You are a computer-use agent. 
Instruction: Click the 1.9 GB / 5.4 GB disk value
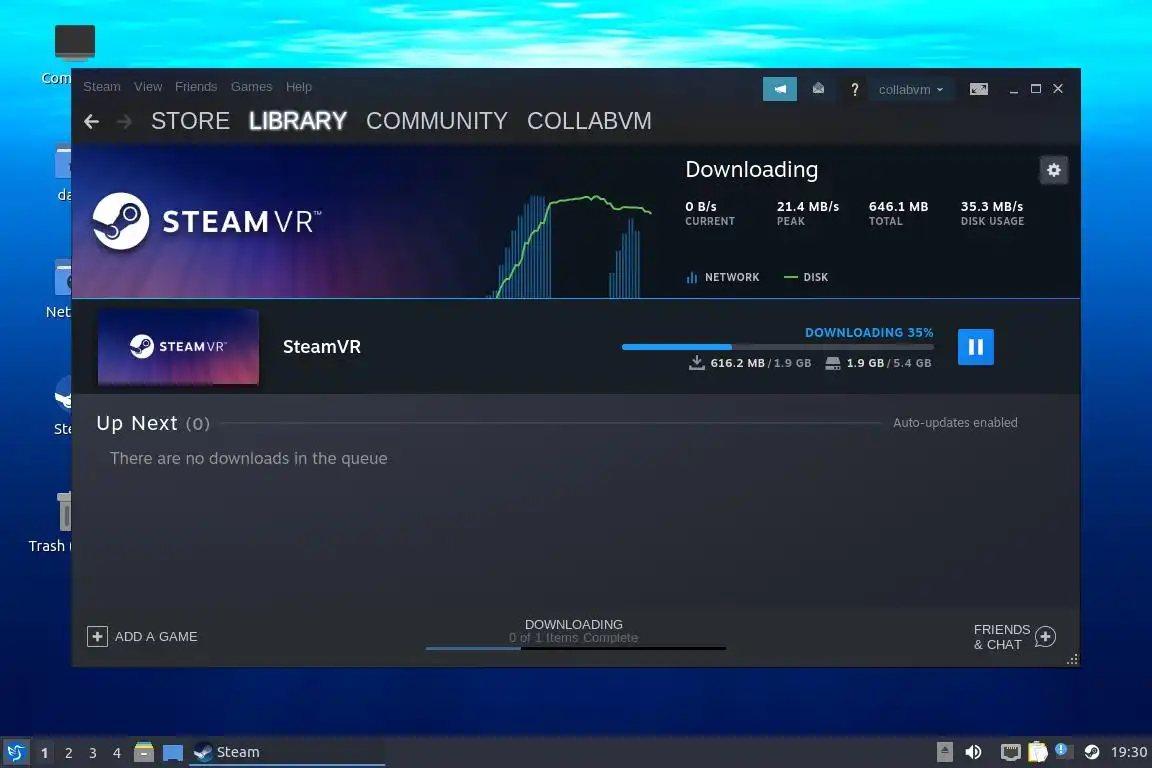(x=888, y=363)
